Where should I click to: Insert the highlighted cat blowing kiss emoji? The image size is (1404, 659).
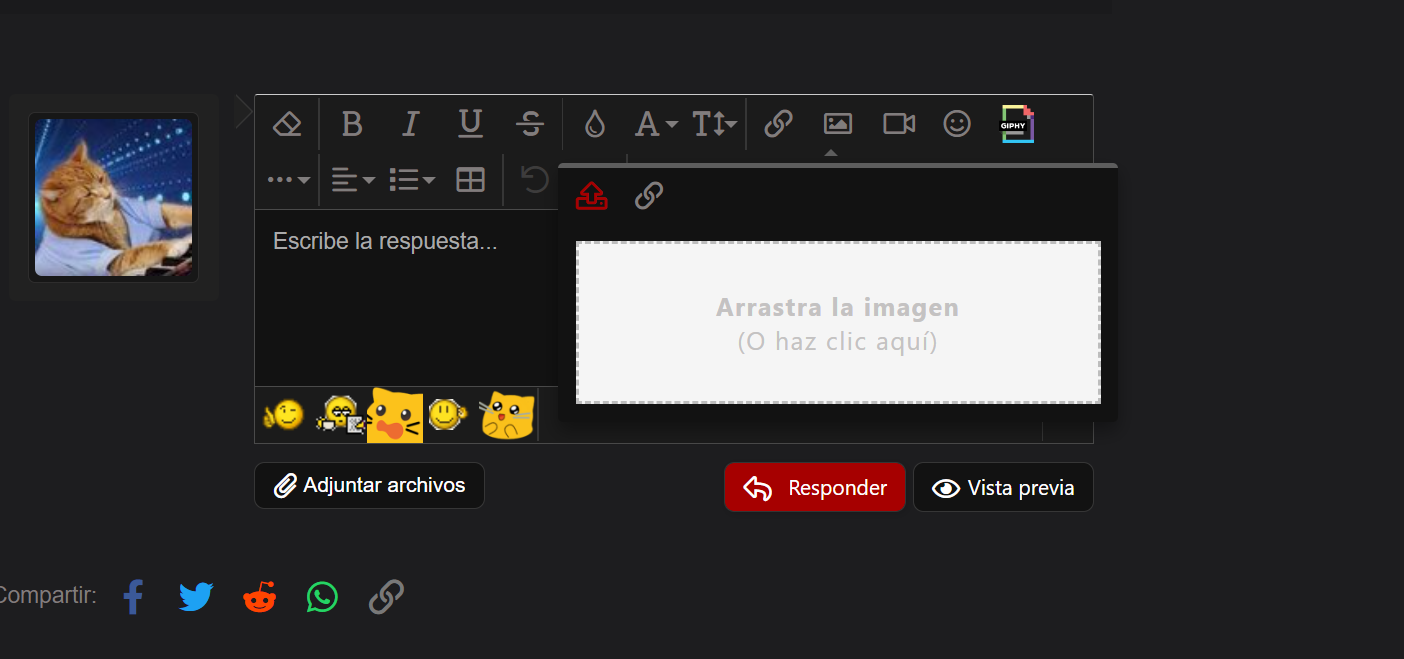[395, 415]
